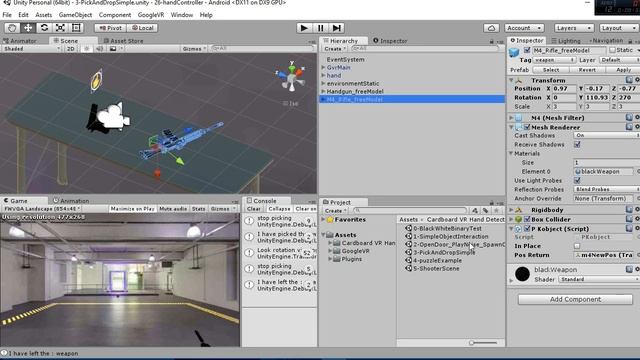The image size is (640, 360).
Task: Open the Layers dropdown
Action: tap(573, 28)
